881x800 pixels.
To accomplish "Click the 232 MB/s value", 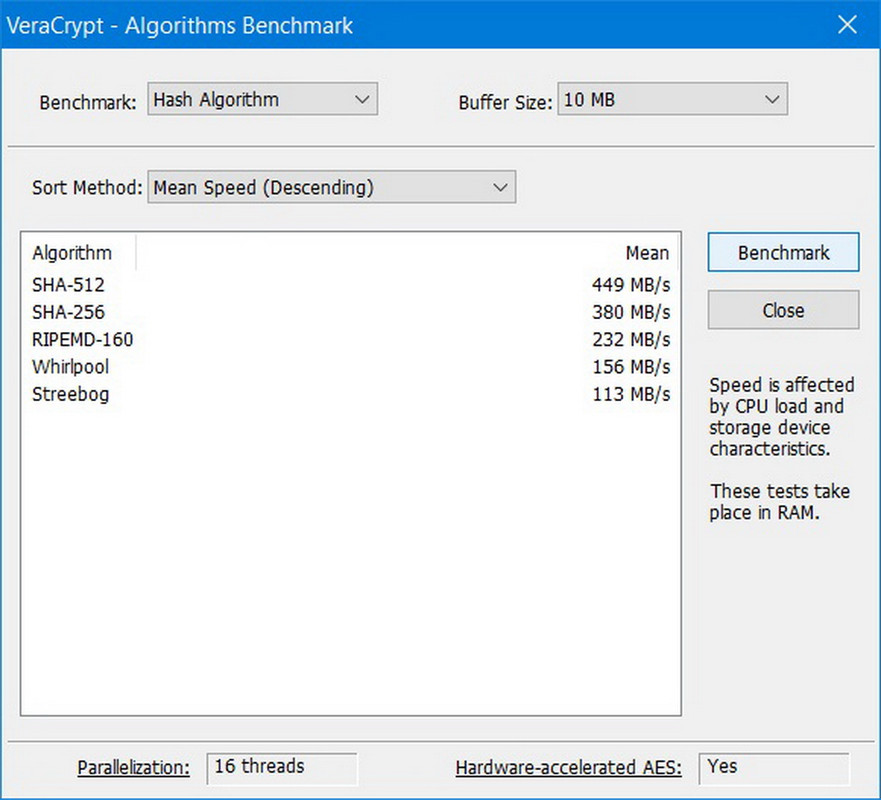I will [x=631, y=339].
